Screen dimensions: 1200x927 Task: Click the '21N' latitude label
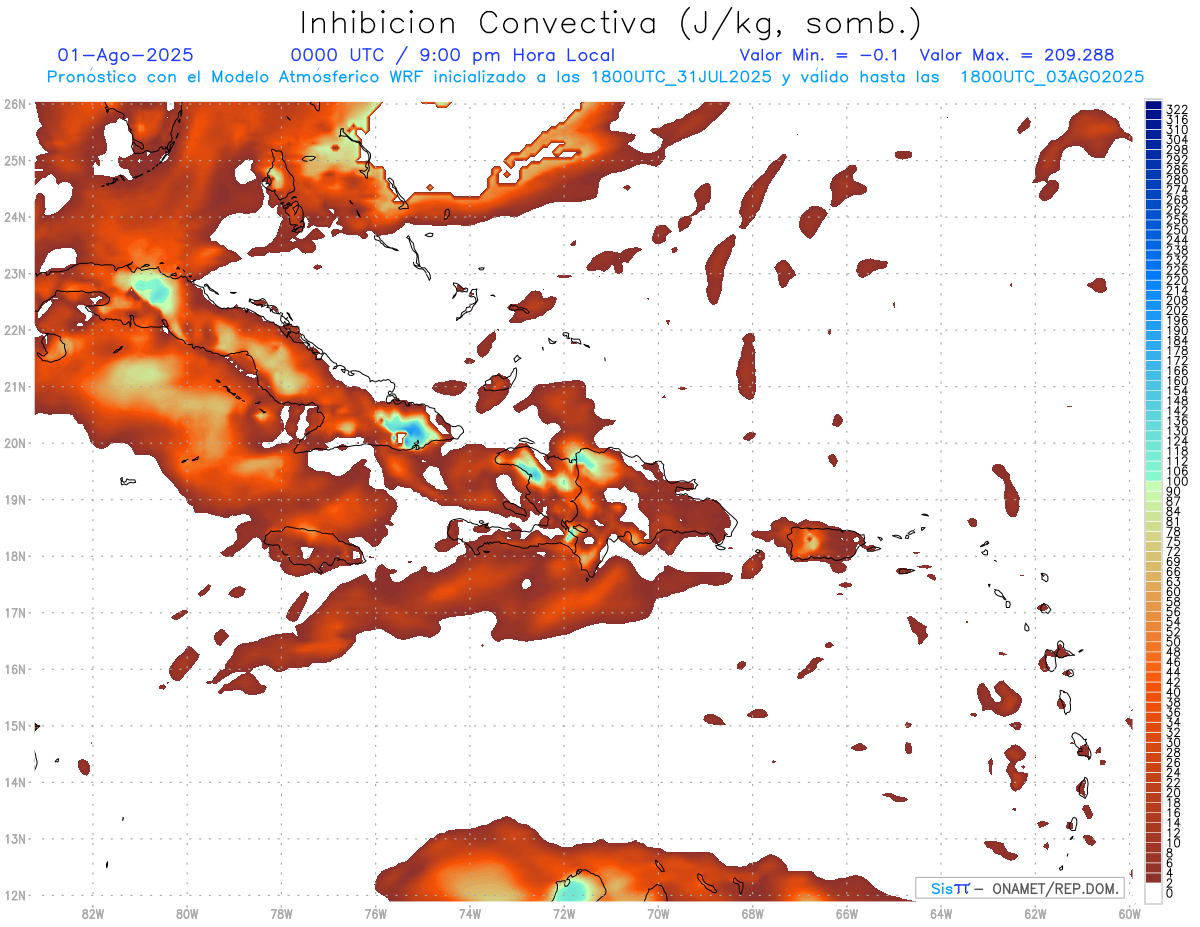(15, 386)
